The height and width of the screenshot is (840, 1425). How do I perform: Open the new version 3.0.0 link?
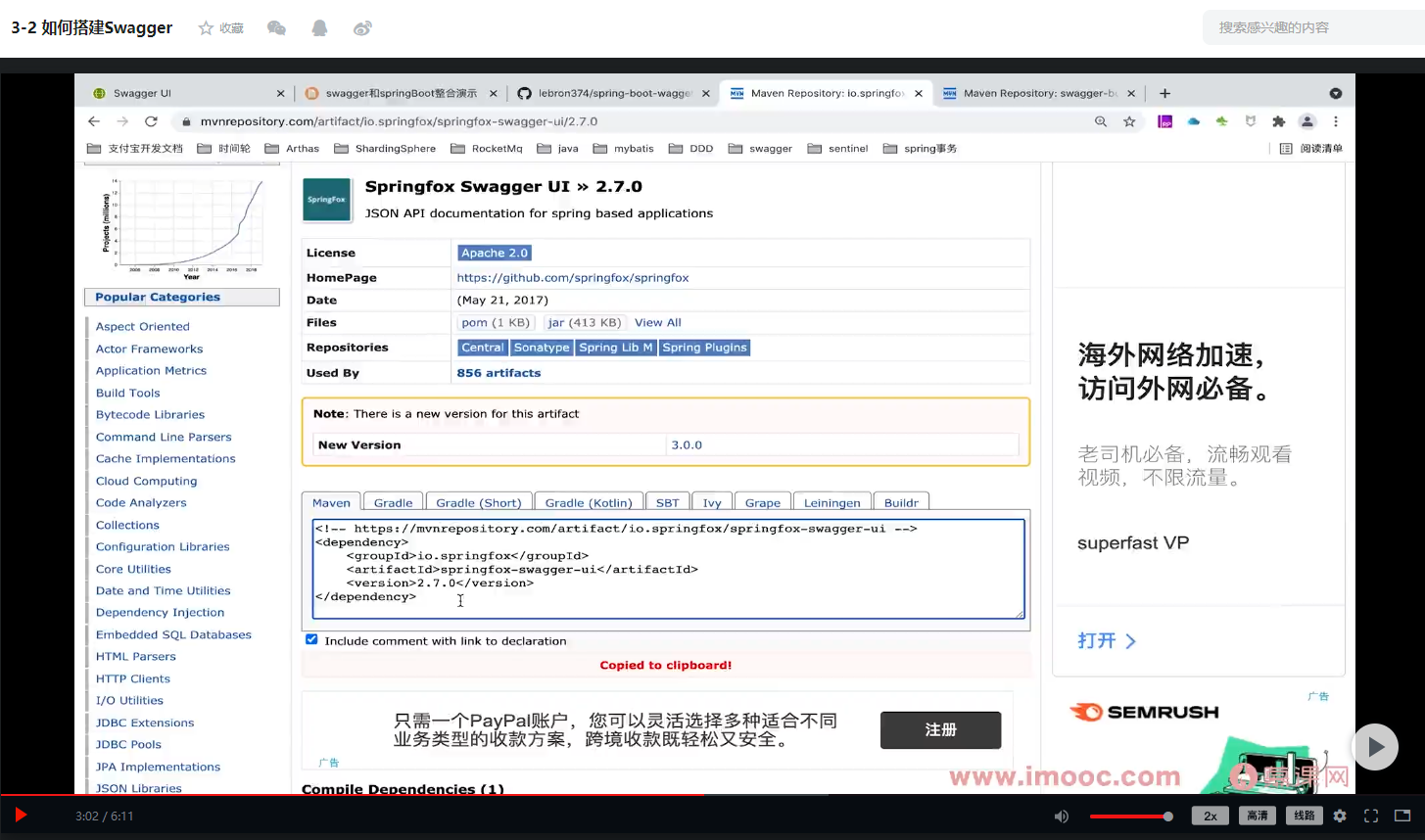(x=687, y=445)
